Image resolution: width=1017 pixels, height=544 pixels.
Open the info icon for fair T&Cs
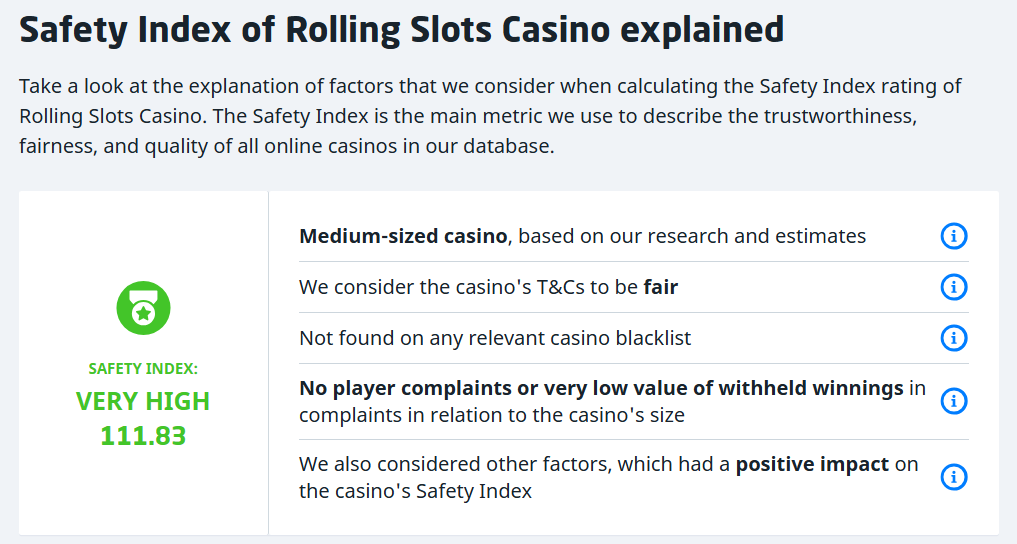click(x=954, y=288)
